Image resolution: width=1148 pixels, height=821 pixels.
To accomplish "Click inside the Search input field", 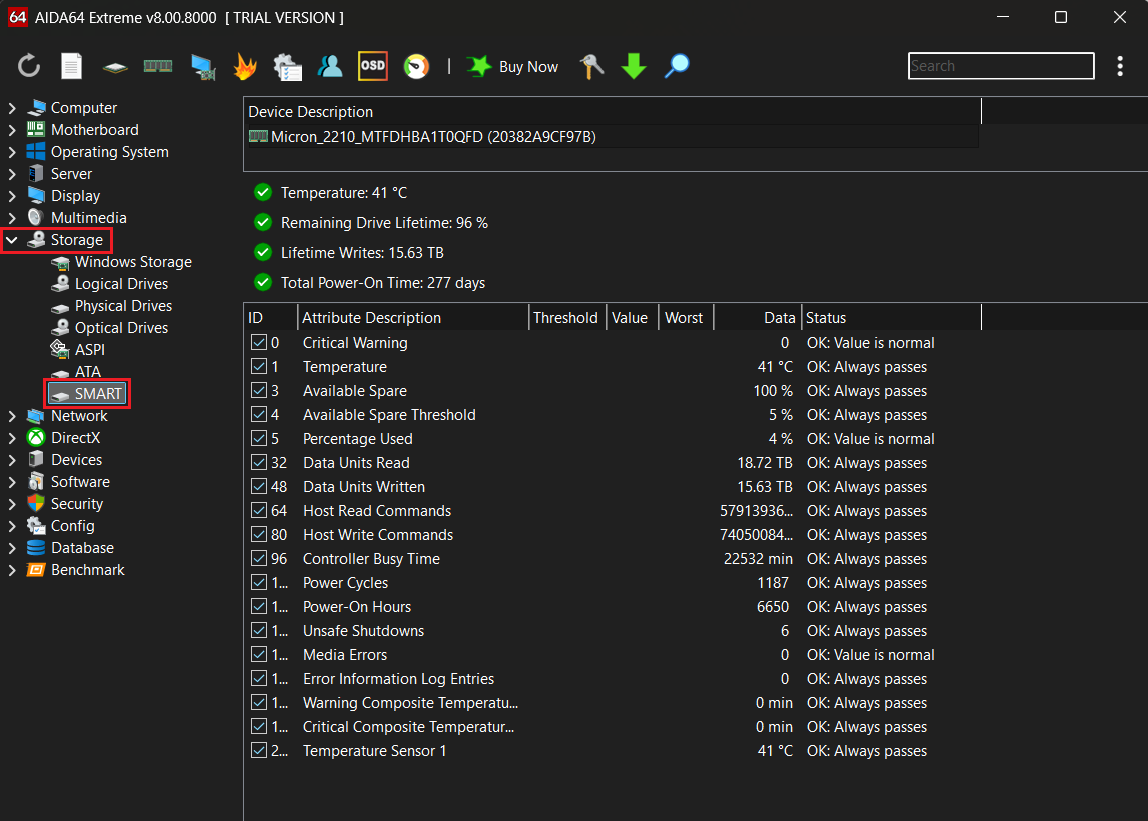I will [1000, 66].
